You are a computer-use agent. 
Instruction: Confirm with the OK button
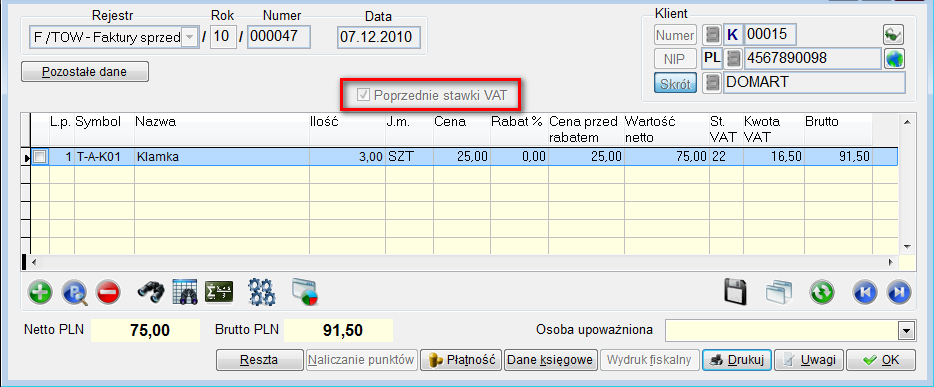[x=881, y=360]
